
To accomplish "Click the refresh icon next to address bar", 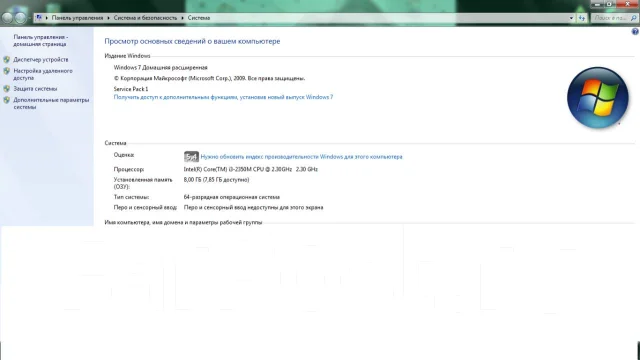I will coord(582,18).
